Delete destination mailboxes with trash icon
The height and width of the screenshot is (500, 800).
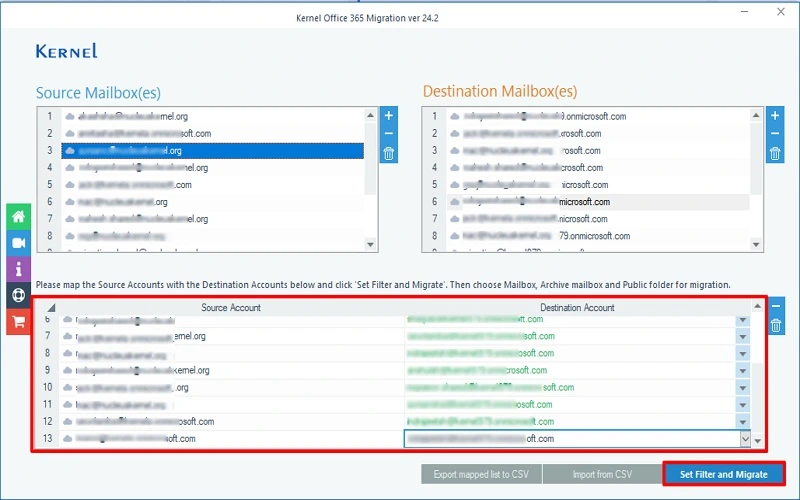[774, 153]
